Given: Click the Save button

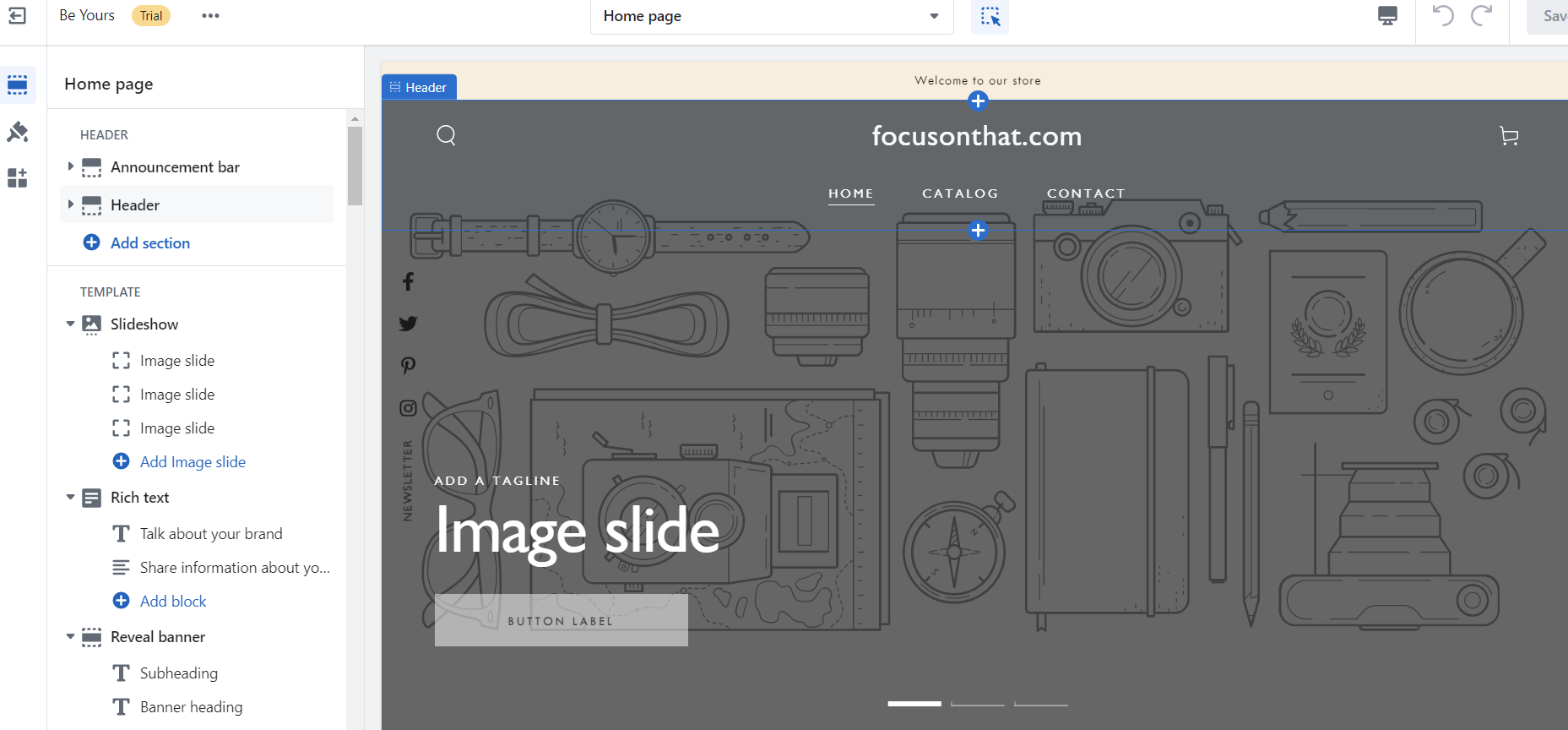Looking at the screenshot, I should click(x=1548, y=16).
